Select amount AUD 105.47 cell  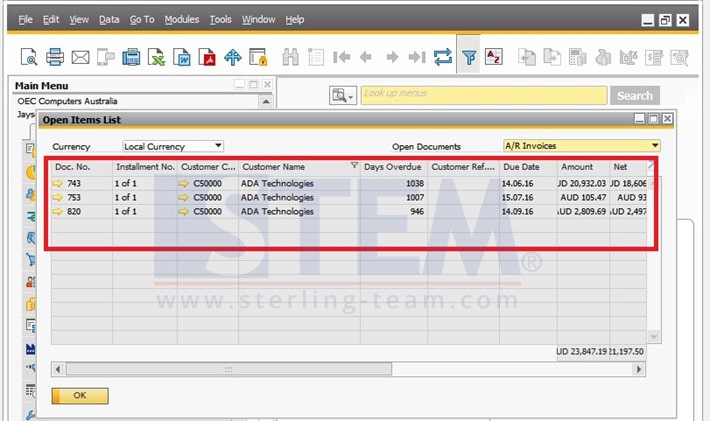point(583,197)
